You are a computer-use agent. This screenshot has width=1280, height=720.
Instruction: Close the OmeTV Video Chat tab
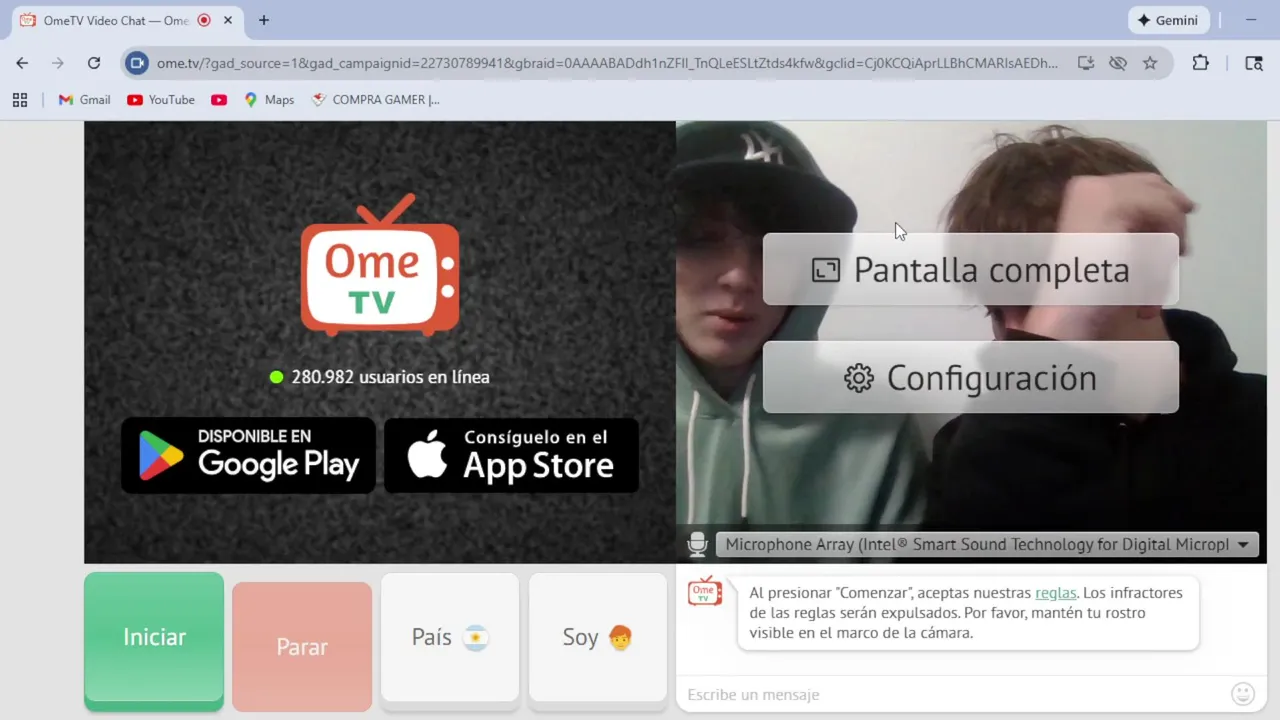(x=229, y=20)
